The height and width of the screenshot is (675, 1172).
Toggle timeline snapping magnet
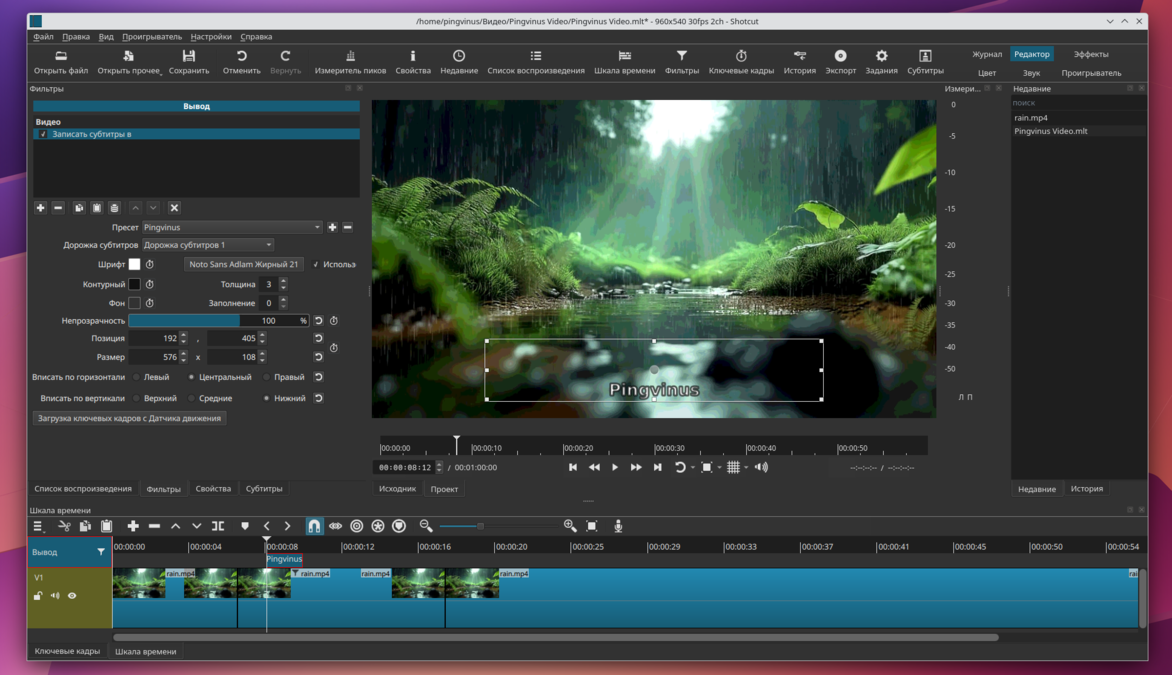pyautogui.click(x=314, y=526)
